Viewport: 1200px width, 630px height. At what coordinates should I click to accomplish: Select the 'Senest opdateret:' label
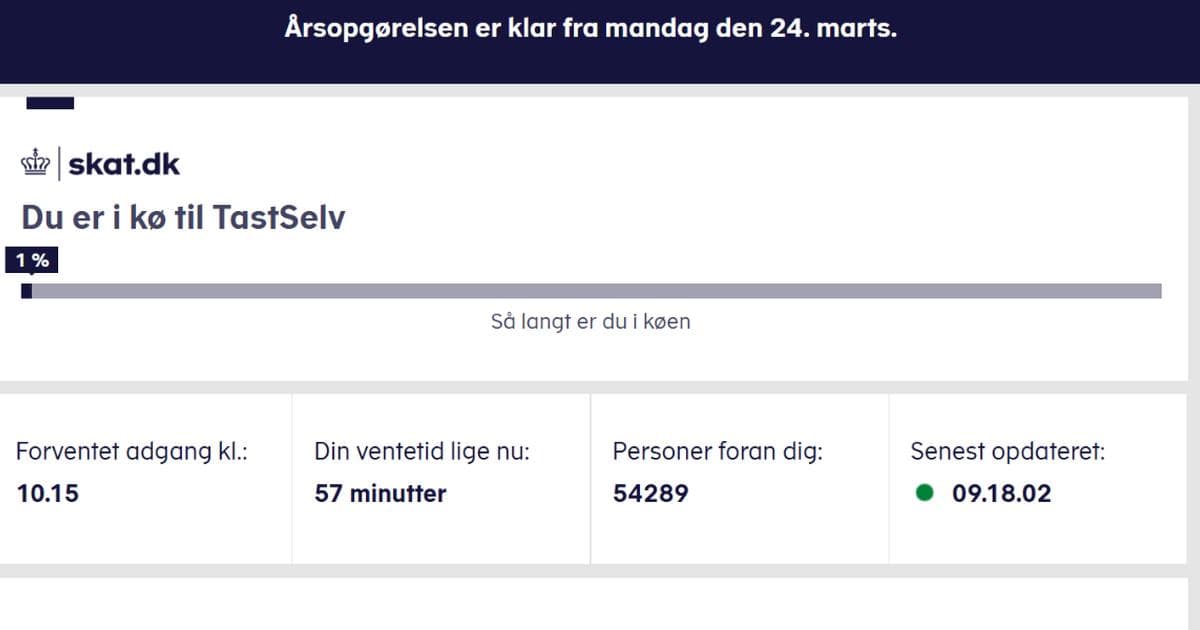[x=1007, y=452]
